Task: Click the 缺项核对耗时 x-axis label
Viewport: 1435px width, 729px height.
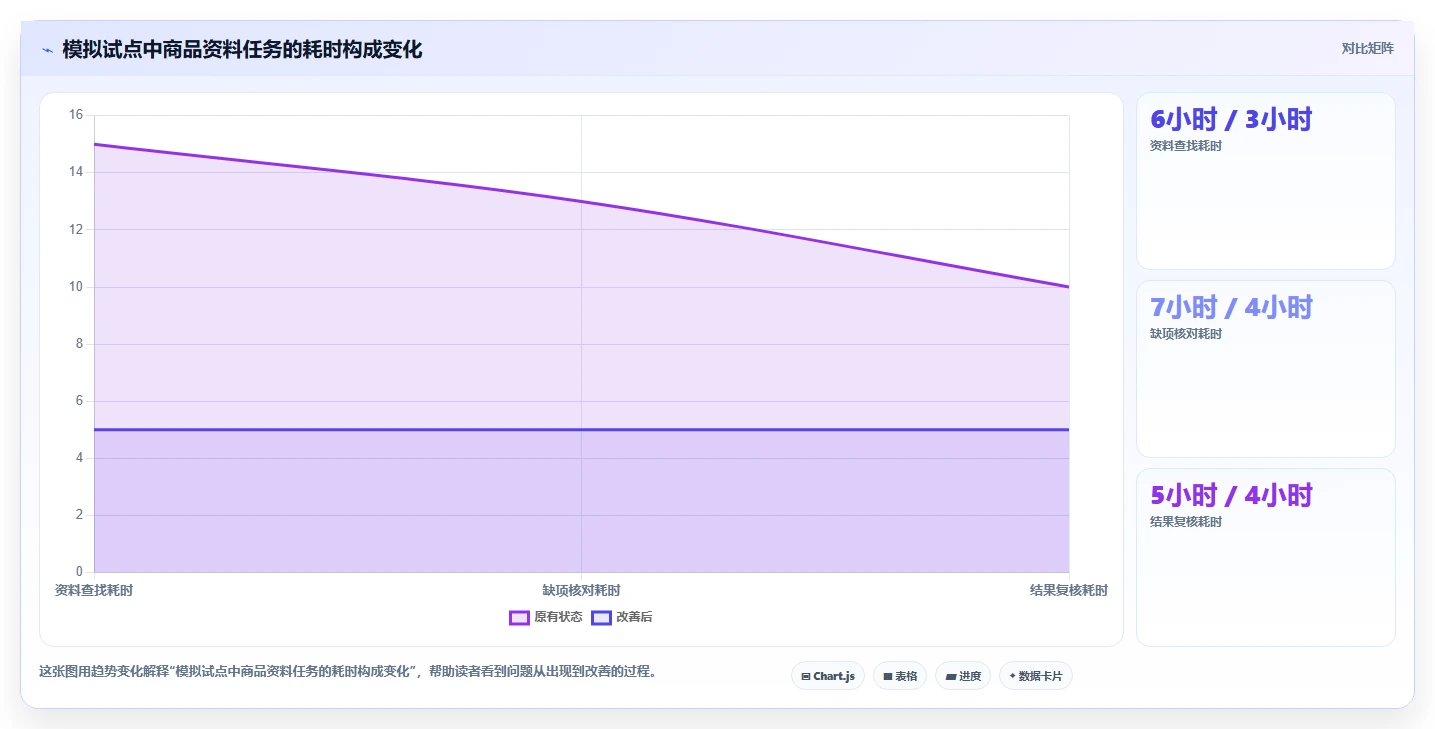Action: click(x=581, y=591)
